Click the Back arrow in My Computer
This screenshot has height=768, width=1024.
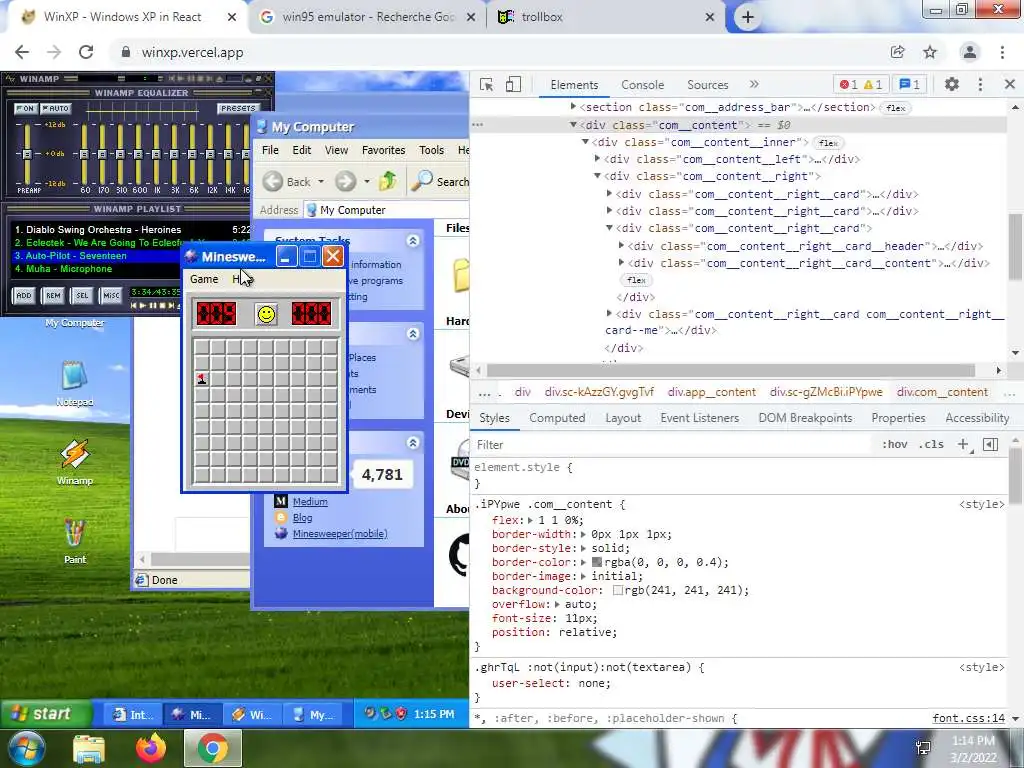pyautogui.click(x=273, y=182)
